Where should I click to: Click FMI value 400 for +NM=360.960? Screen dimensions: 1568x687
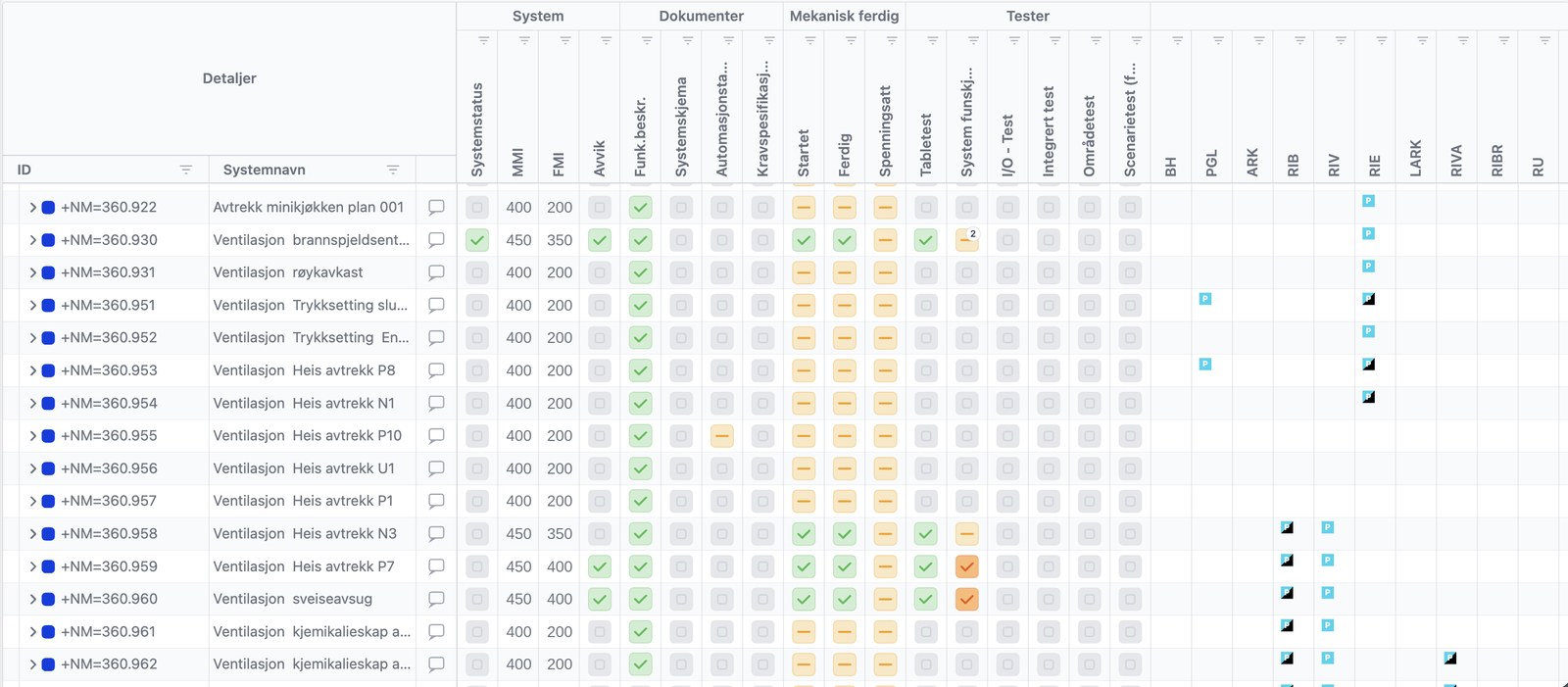click(560, 599)
